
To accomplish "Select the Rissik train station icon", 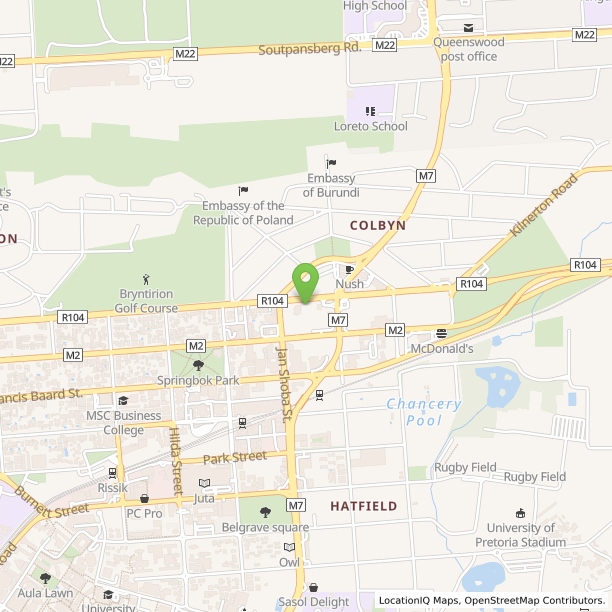I will (112, 473).
